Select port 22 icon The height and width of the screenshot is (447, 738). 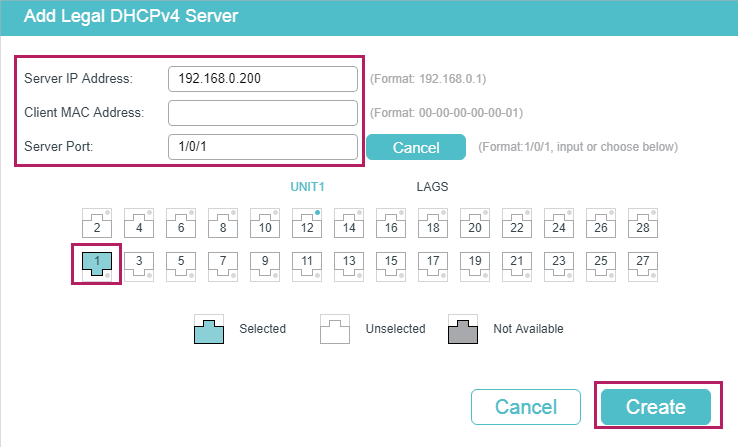tap(517, 223)
